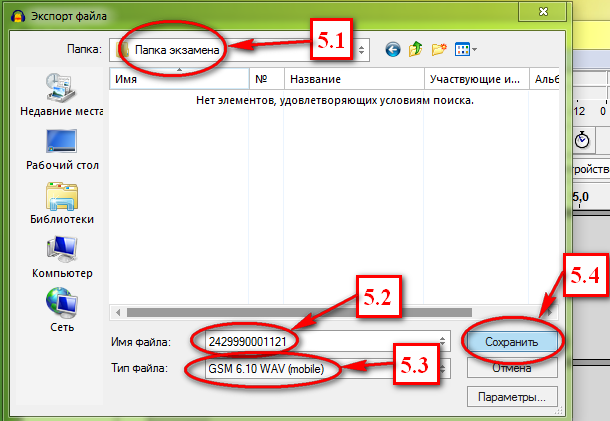Open Параметры... options button
610x421 pixels.
(x=511, y=397)
